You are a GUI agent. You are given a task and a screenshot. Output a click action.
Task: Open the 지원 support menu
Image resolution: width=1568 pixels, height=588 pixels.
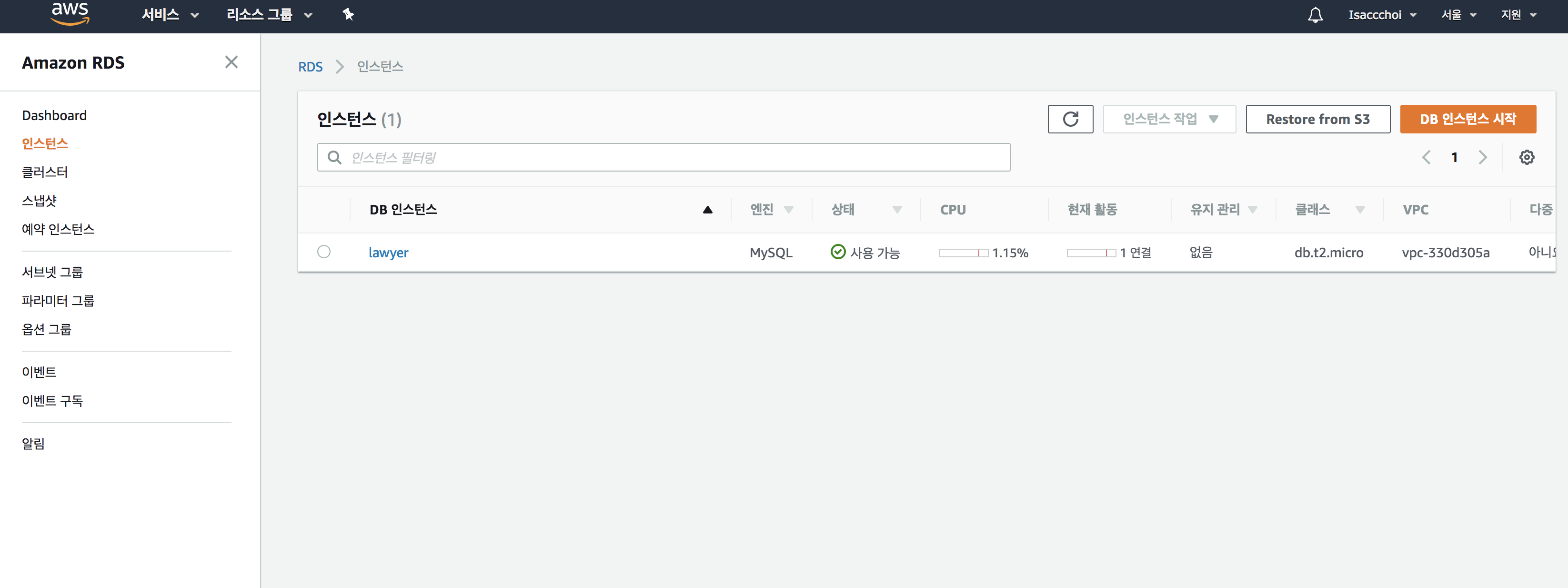tap(1518, 15)
